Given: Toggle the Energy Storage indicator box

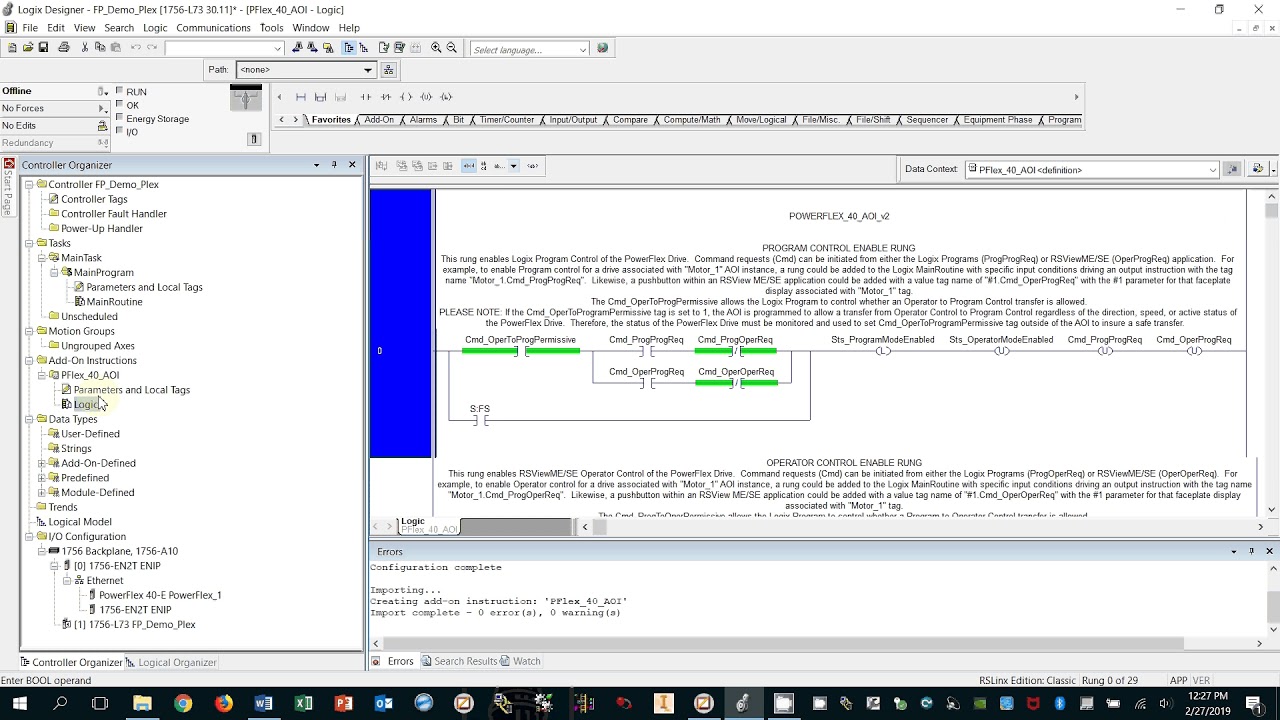Looking at the screenshot, I should 120,118.
